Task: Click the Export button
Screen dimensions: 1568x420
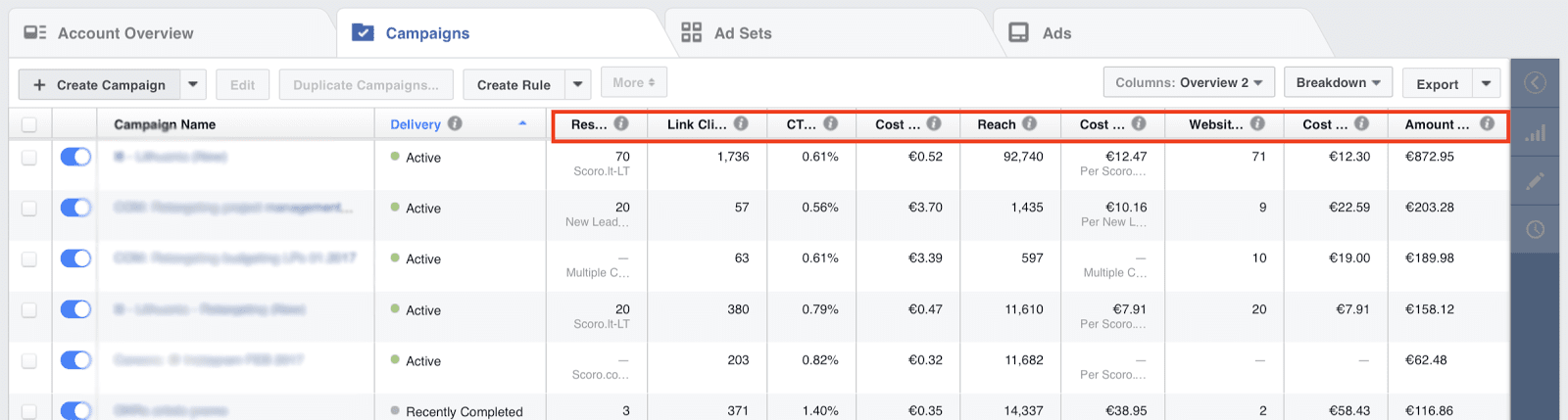Action: coord(1437,85)
